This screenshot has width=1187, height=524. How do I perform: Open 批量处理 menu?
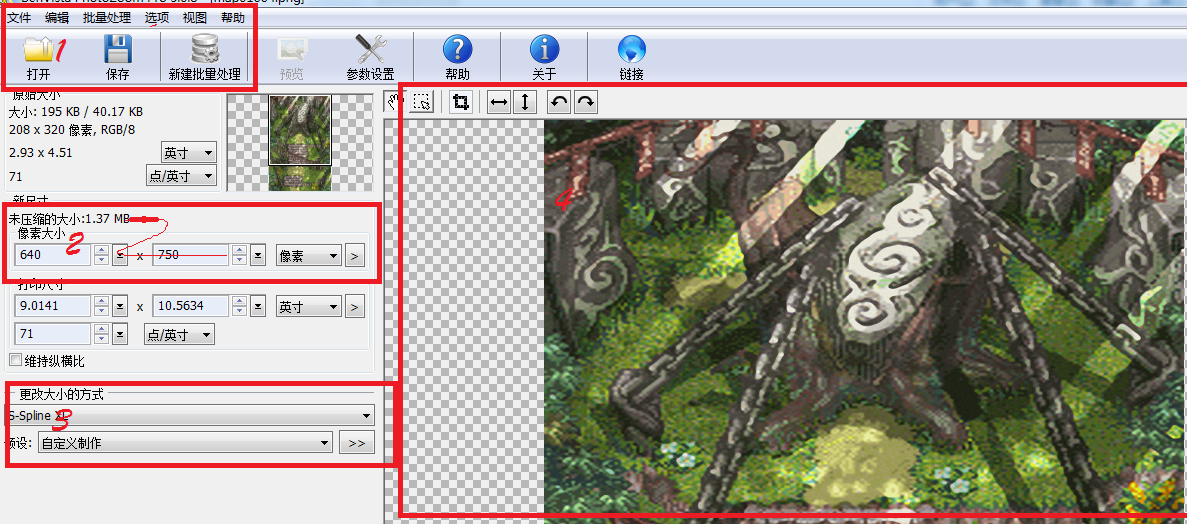pyautogui.click(x=107, y=17)
